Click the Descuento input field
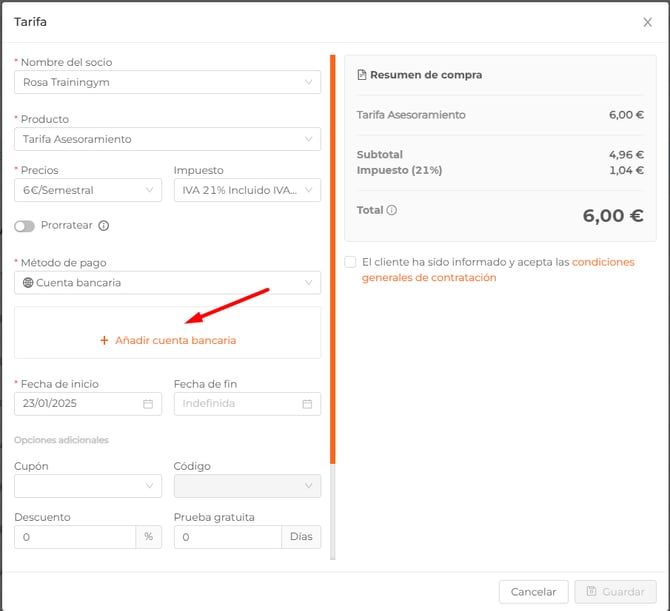 [x=75, y=537]
